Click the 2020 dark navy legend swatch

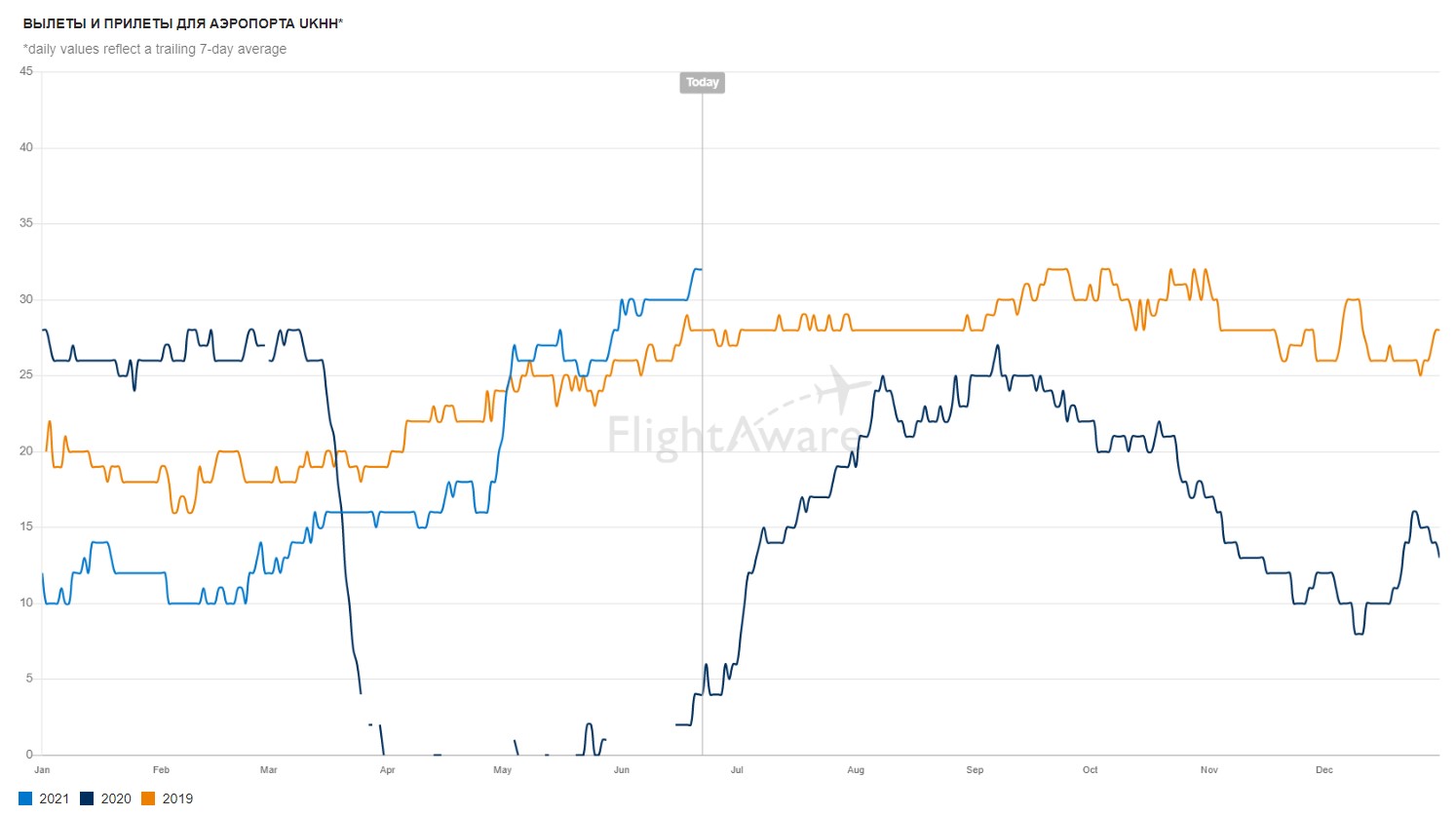pos(87,798)
